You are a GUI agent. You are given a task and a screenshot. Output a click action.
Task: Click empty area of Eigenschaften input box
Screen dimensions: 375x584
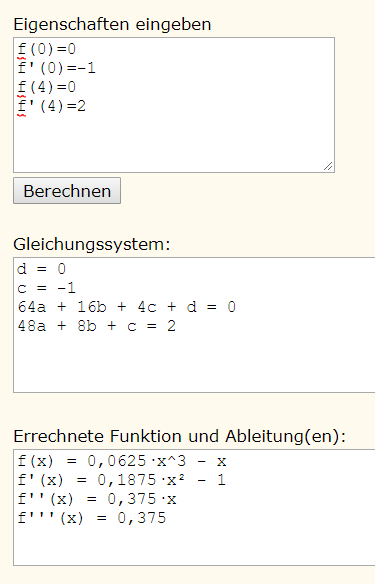(x=174, y=142)
